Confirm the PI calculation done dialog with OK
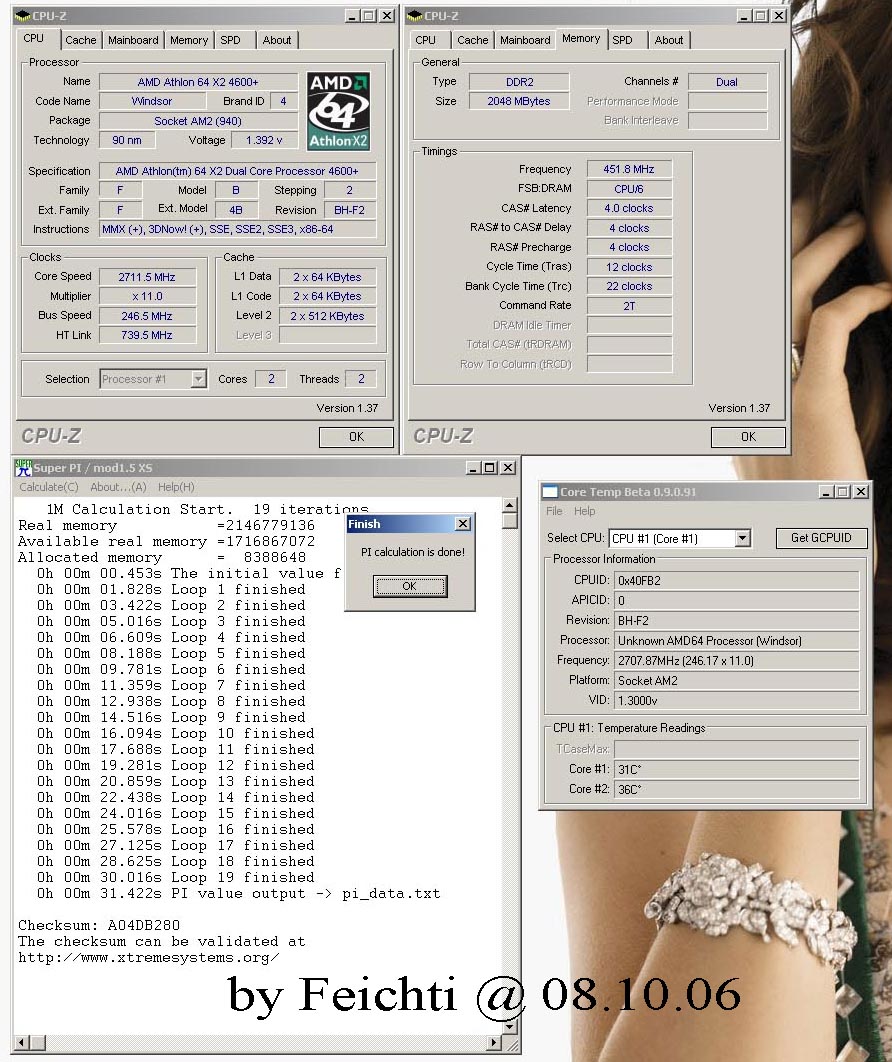892x1062 pixels. [410, 586]
